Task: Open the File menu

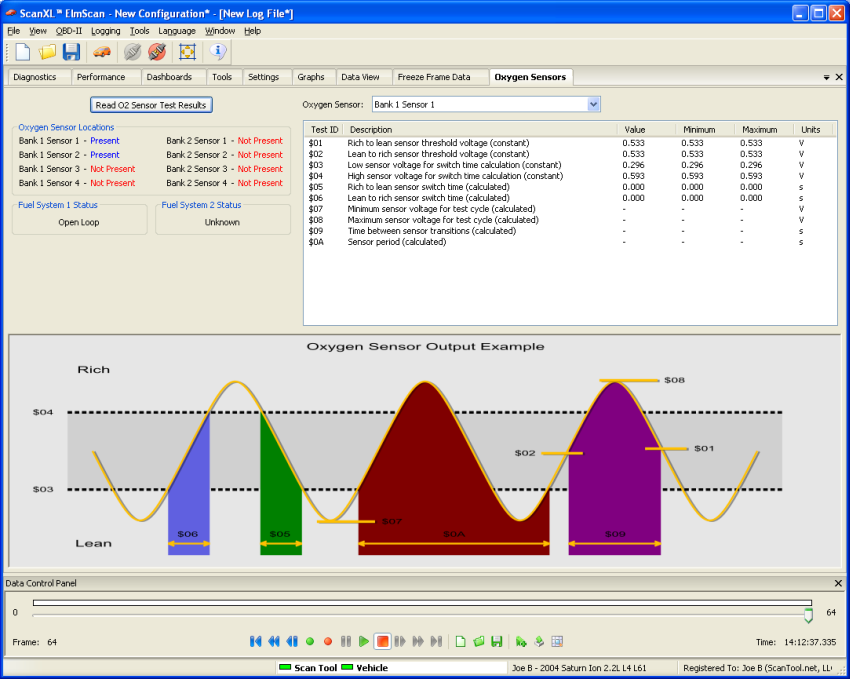Action: 14,31
